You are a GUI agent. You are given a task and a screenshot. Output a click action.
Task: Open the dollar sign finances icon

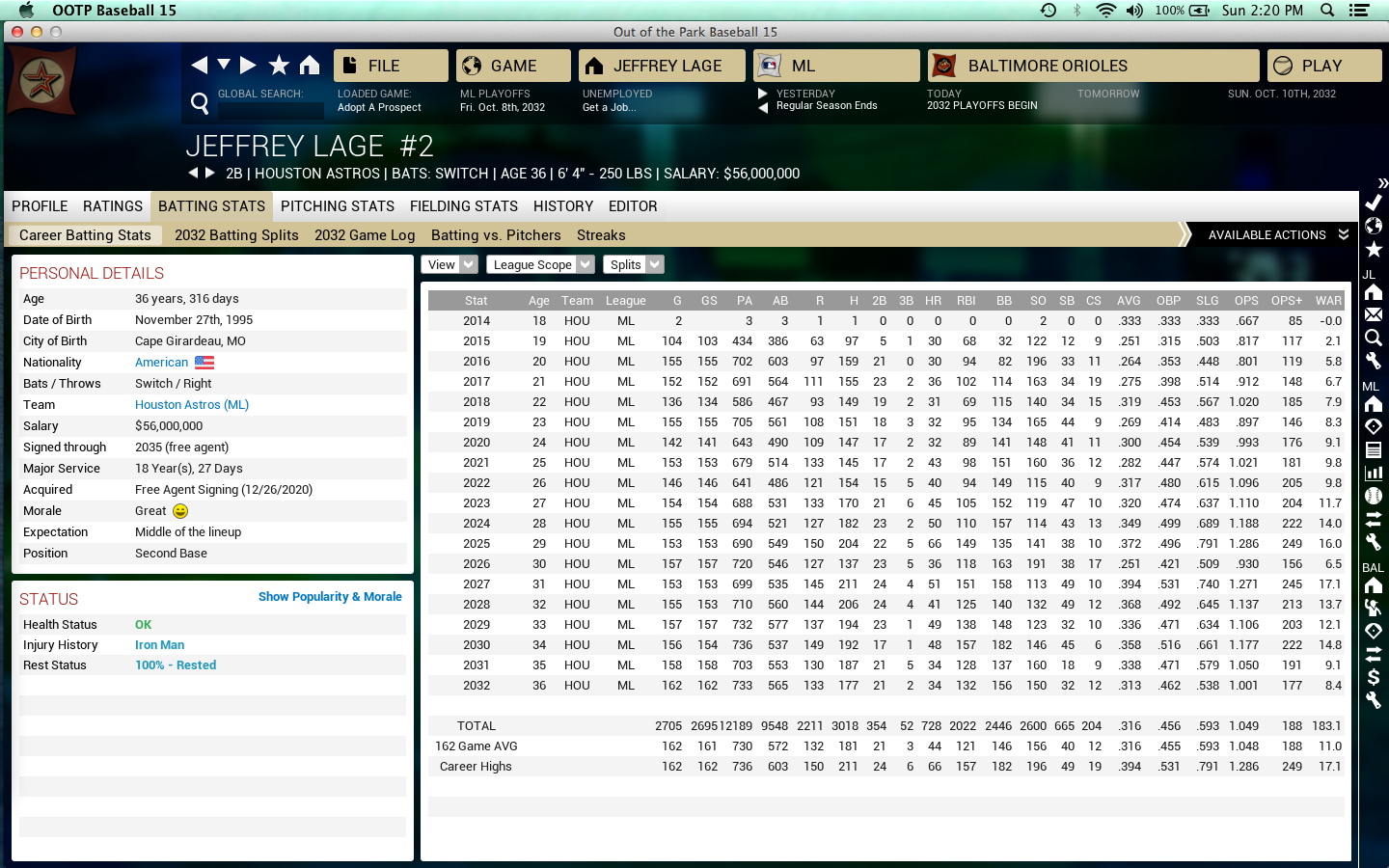1374,677
